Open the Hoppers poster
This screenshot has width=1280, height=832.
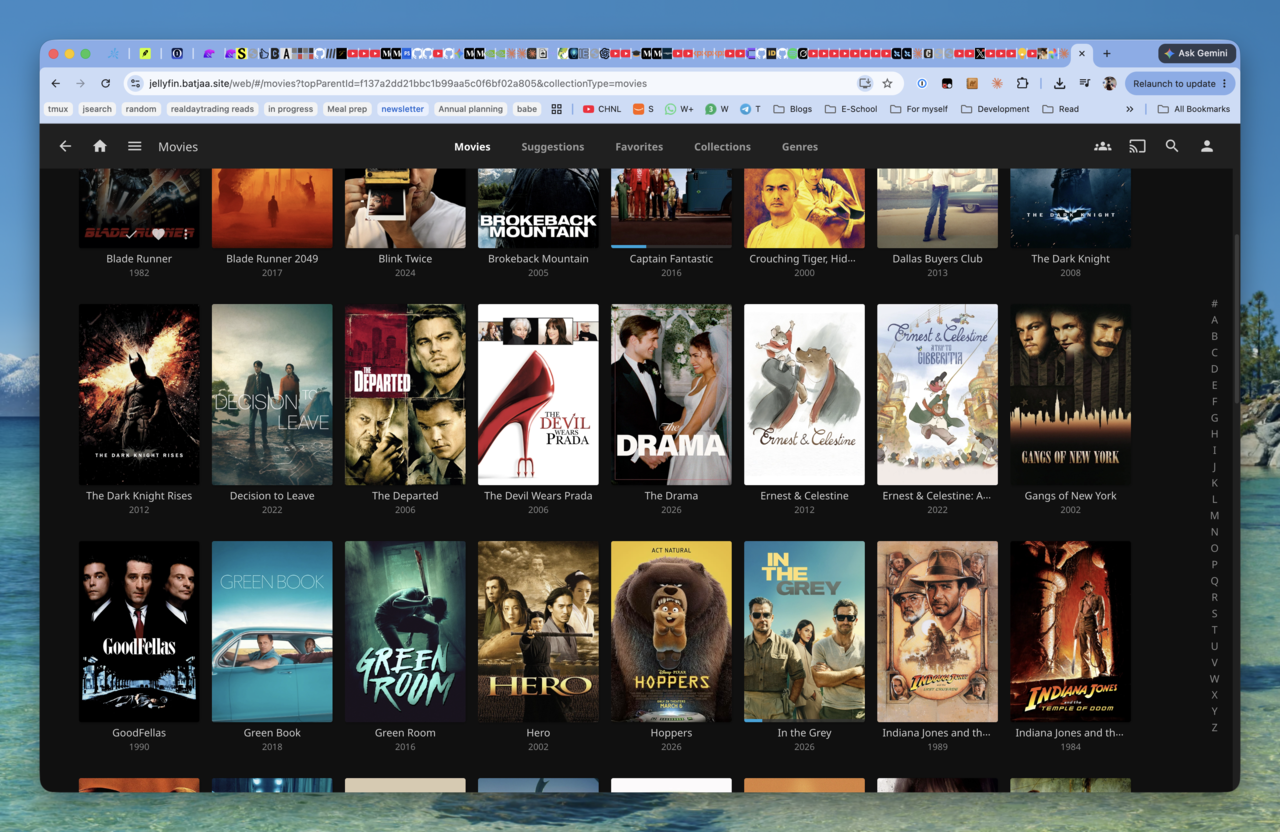[671, 632]
